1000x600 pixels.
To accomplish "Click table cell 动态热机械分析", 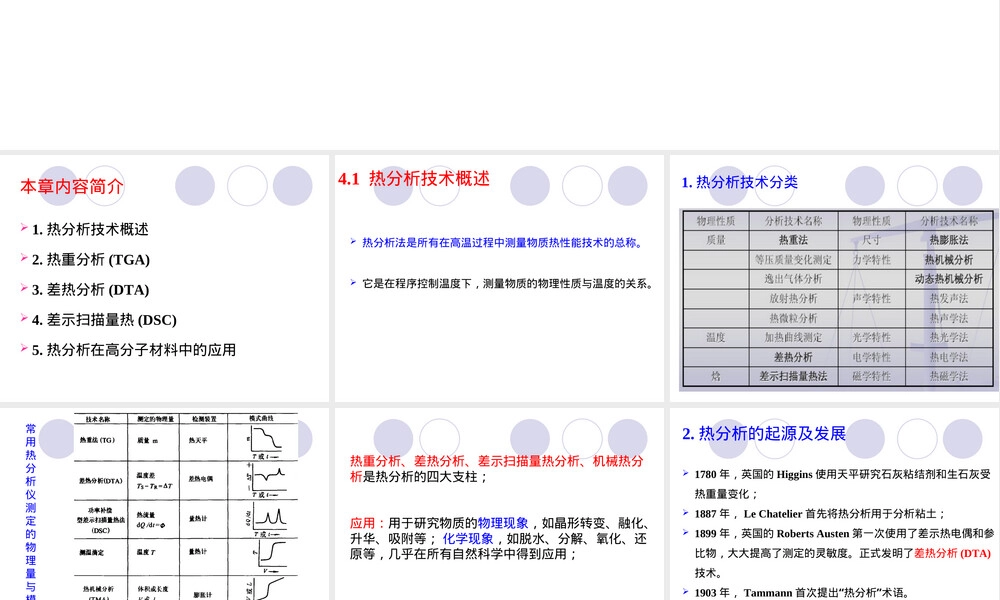I will [x=949, y=279].
